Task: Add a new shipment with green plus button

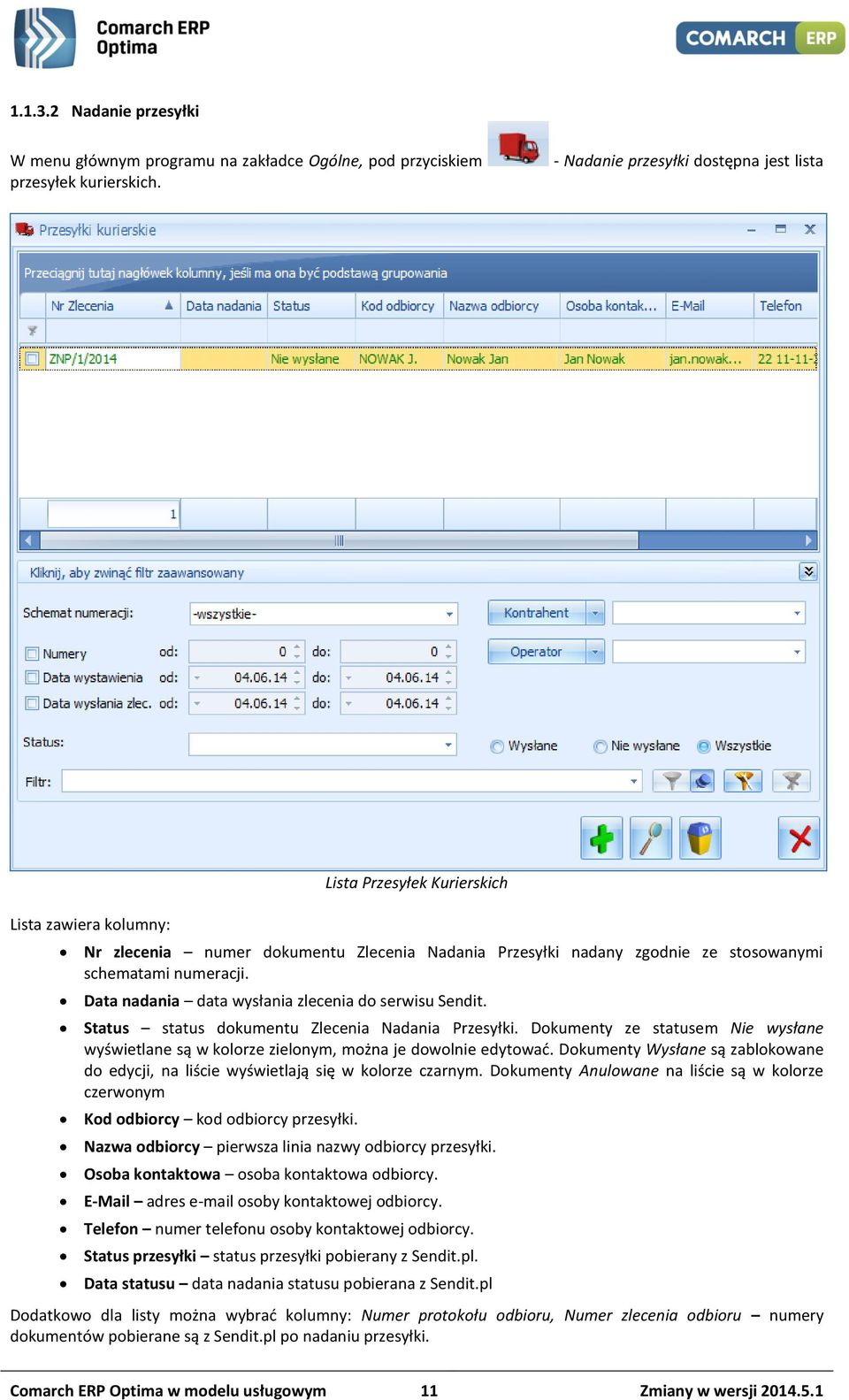Action: [x=601, y=838]
